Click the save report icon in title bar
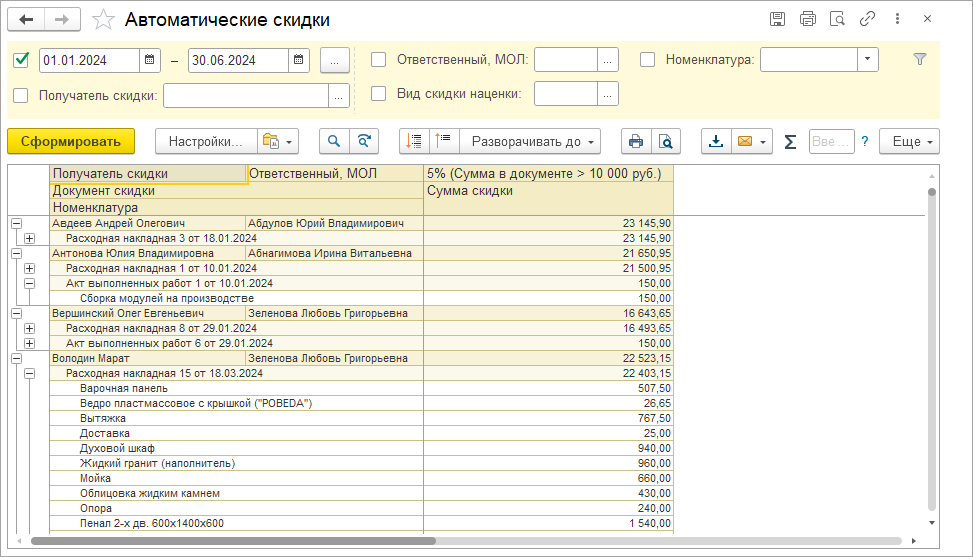The height and width of the screenshot is (557, 973). tap(777, 19)
